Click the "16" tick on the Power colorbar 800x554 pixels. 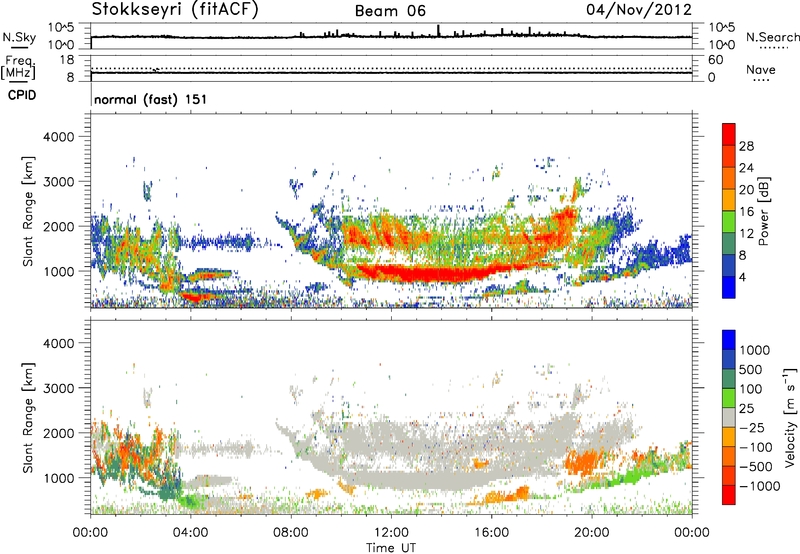click(746, 212)
